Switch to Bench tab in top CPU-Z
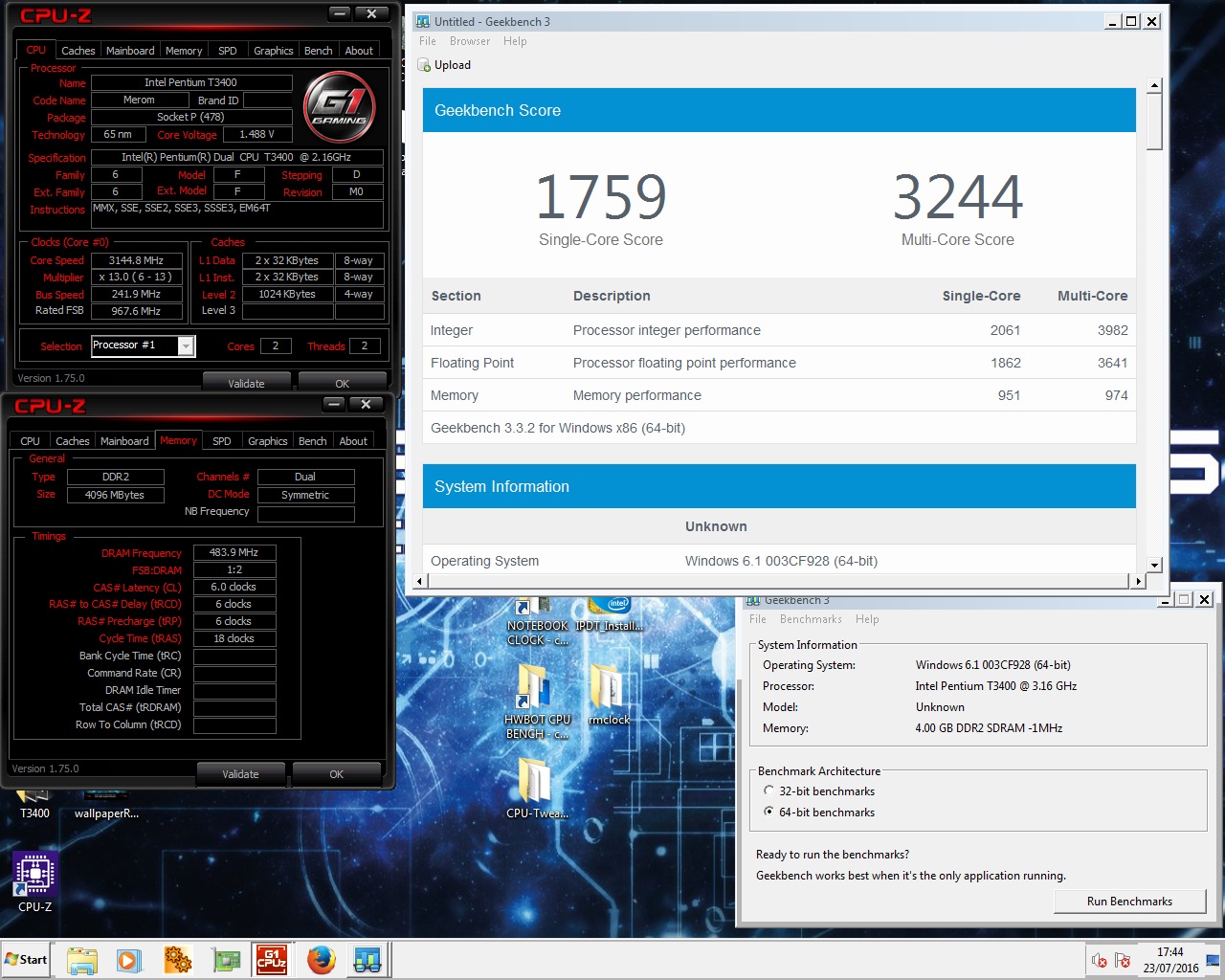The height and width of the screenshot is (980, 1225). click(x=319, y=51)
